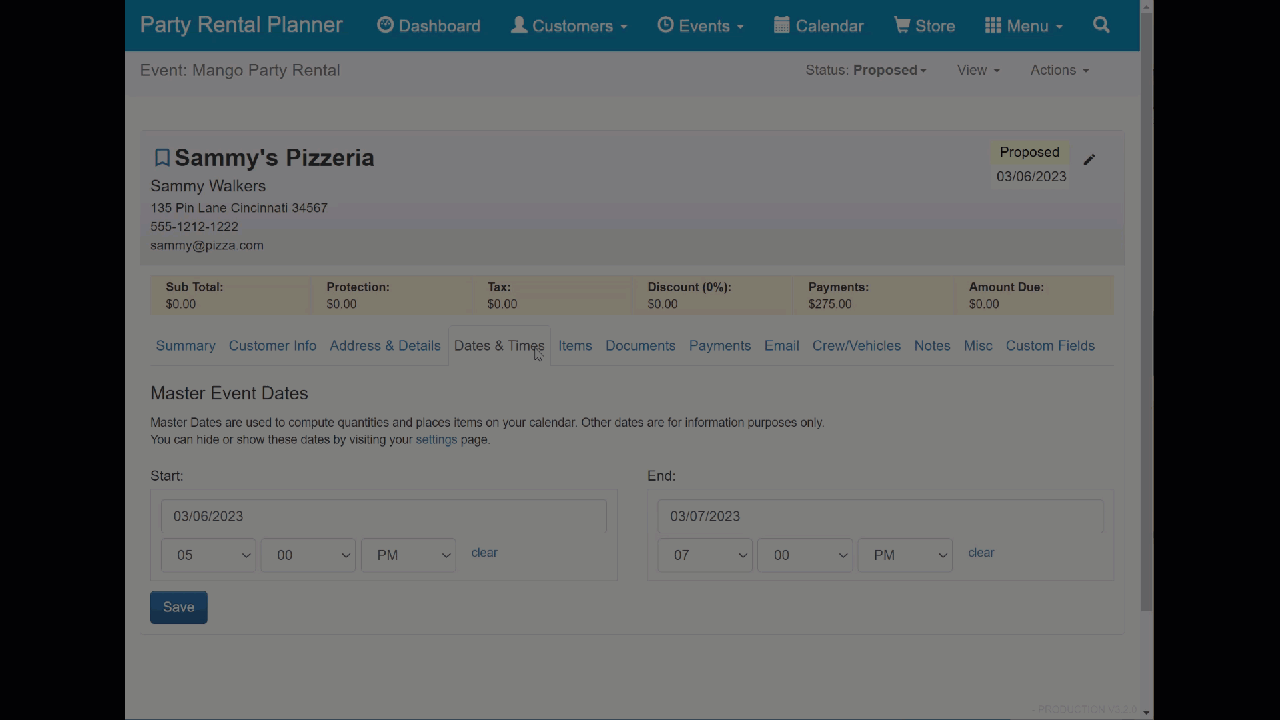Click the bookmark icon beside Sammy's Pizzeria

162,158
